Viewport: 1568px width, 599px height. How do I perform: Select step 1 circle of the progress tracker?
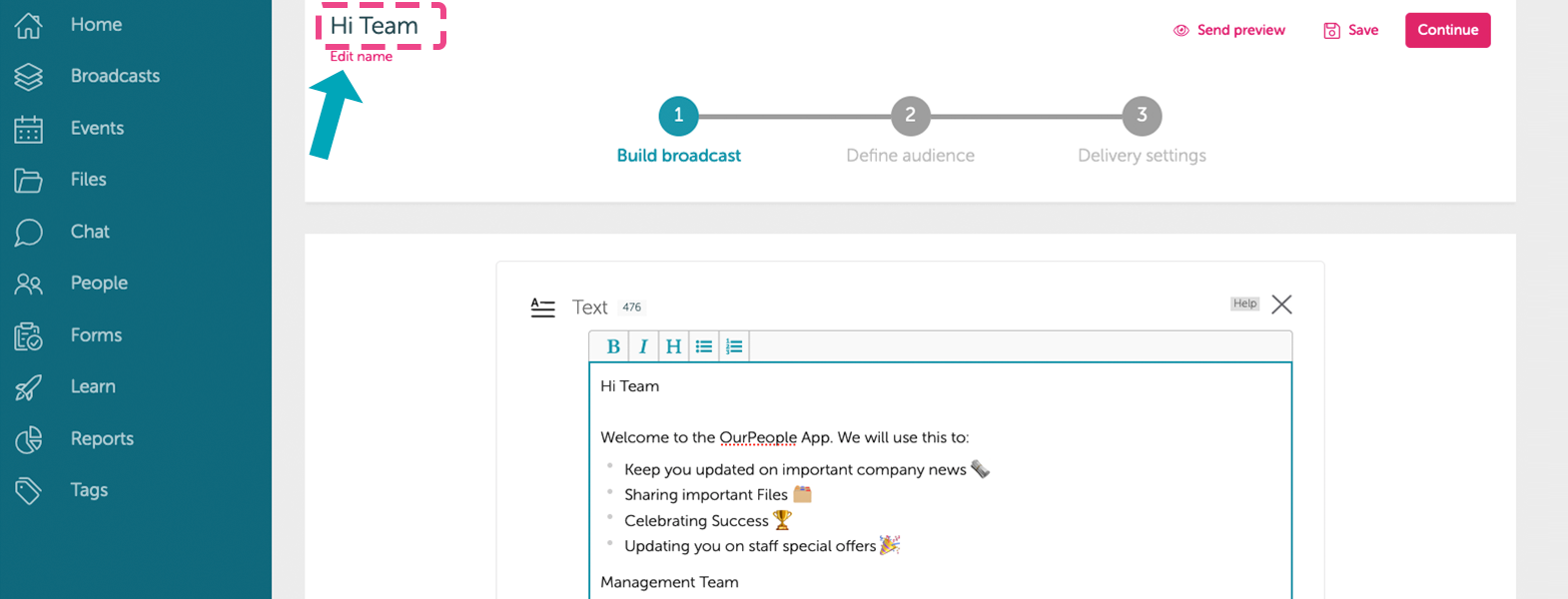pyautogui.click(x=679, y=116)
